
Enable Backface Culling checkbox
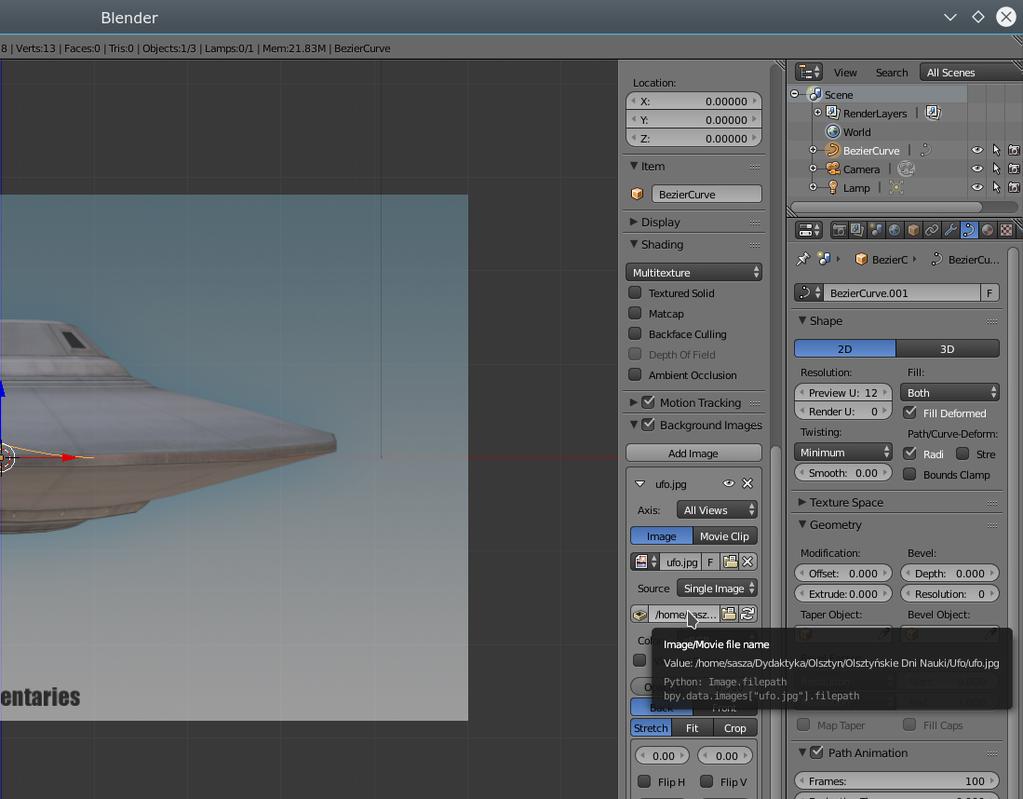tap(635, 333)
